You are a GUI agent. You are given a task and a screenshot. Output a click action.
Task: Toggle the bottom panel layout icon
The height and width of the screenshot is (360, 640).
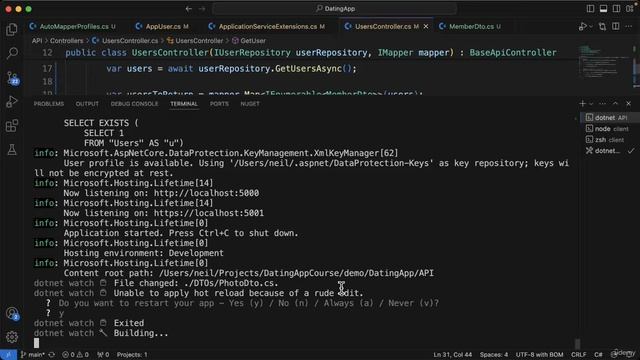[603, 9]
